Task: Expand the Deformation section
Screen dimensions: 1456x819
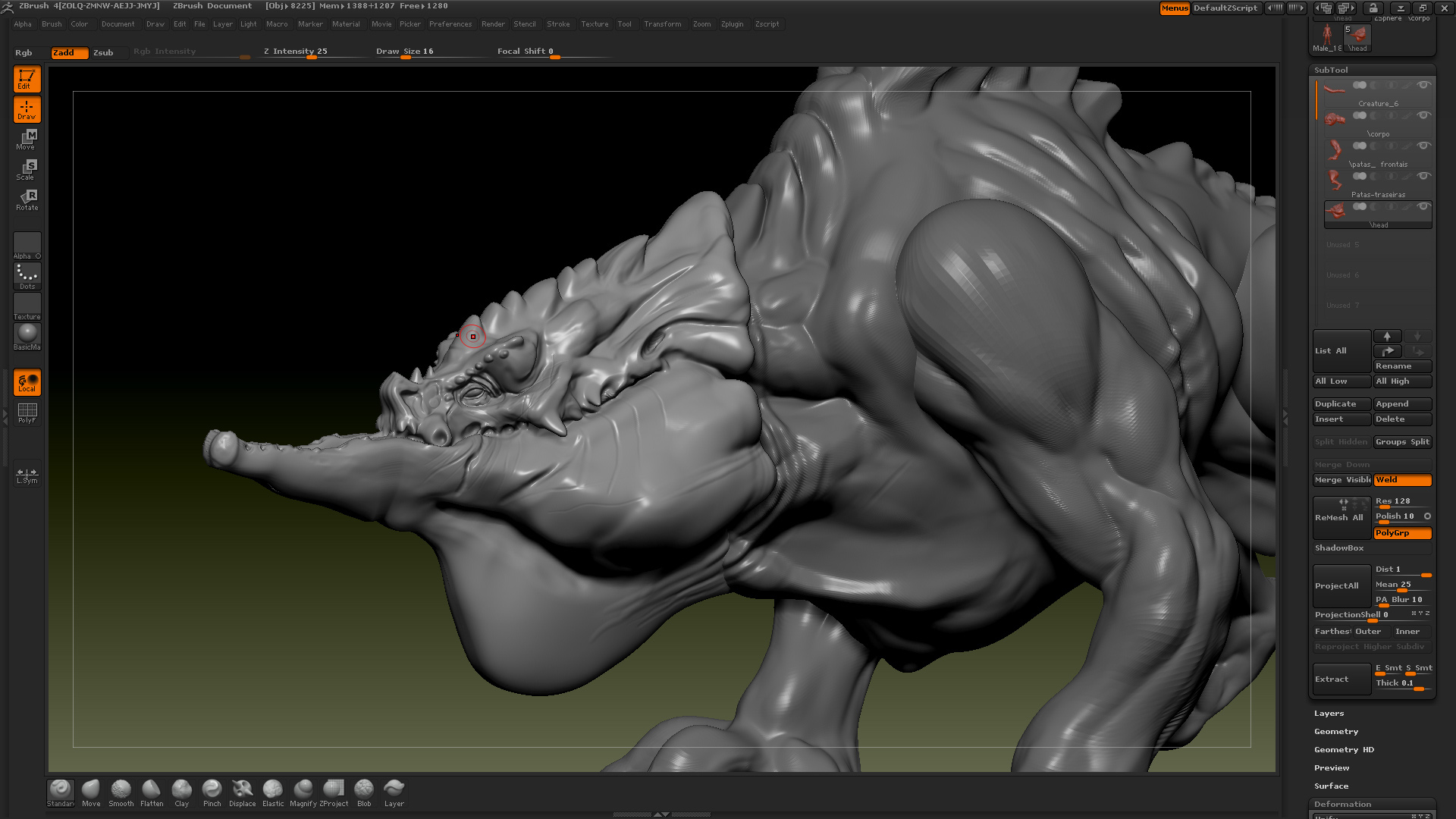Action: click(x=1342, y=805)
